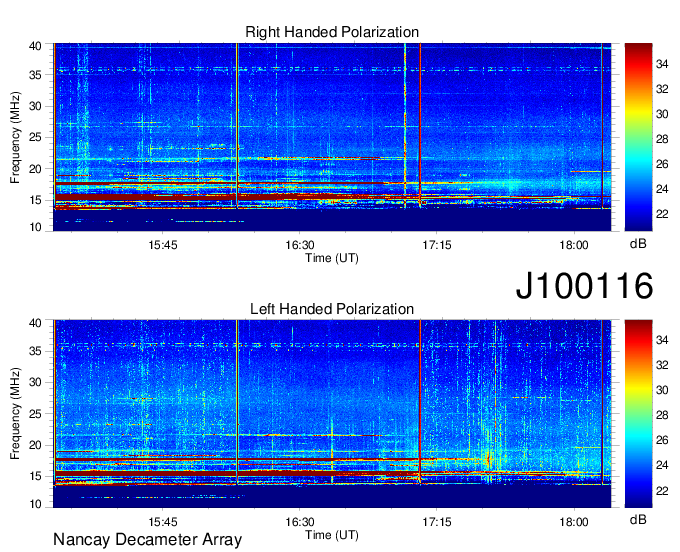Click the 10 tick on bottom frequency axis
Viewport: 680px width, 552px height.
pos(36,504)
